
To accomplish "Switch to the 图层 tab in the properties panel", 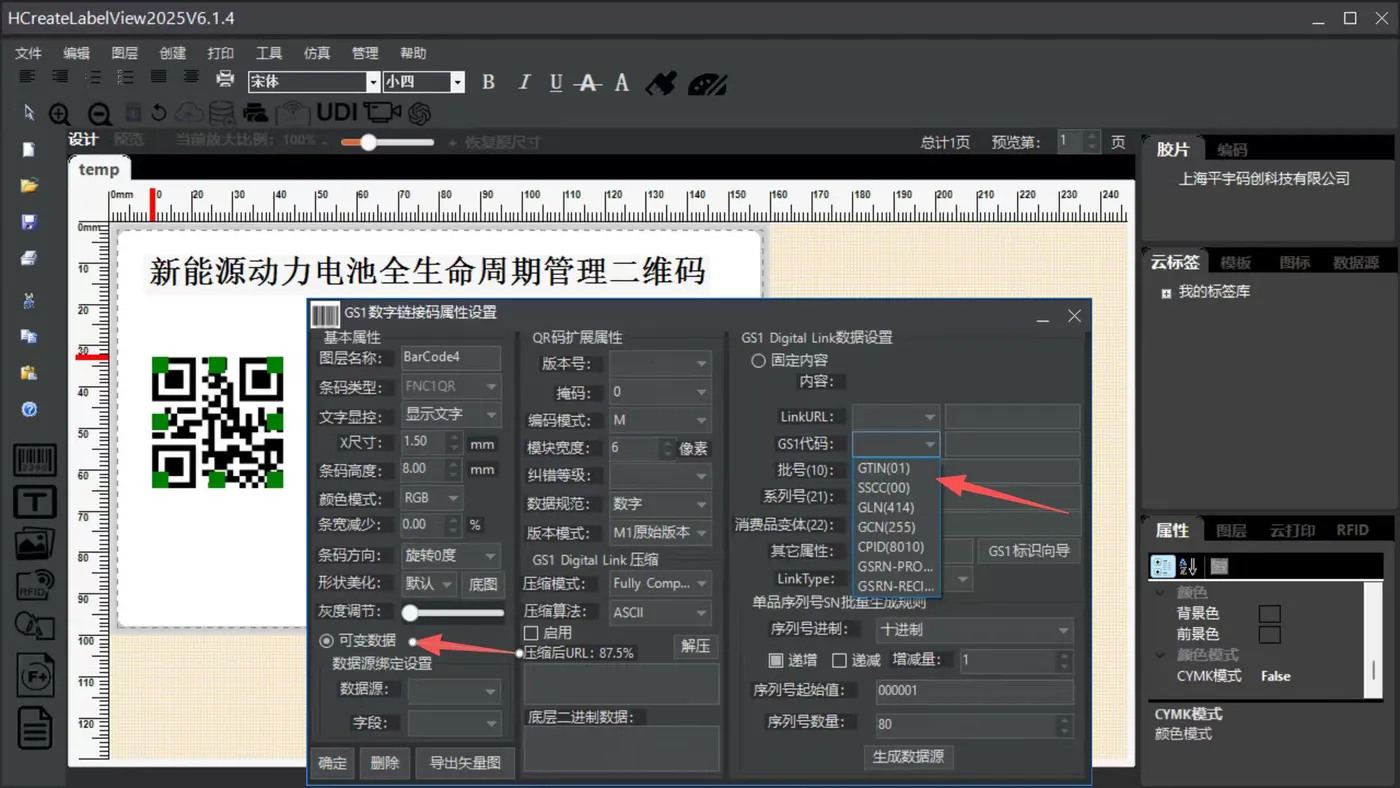I will point(1231,530).
